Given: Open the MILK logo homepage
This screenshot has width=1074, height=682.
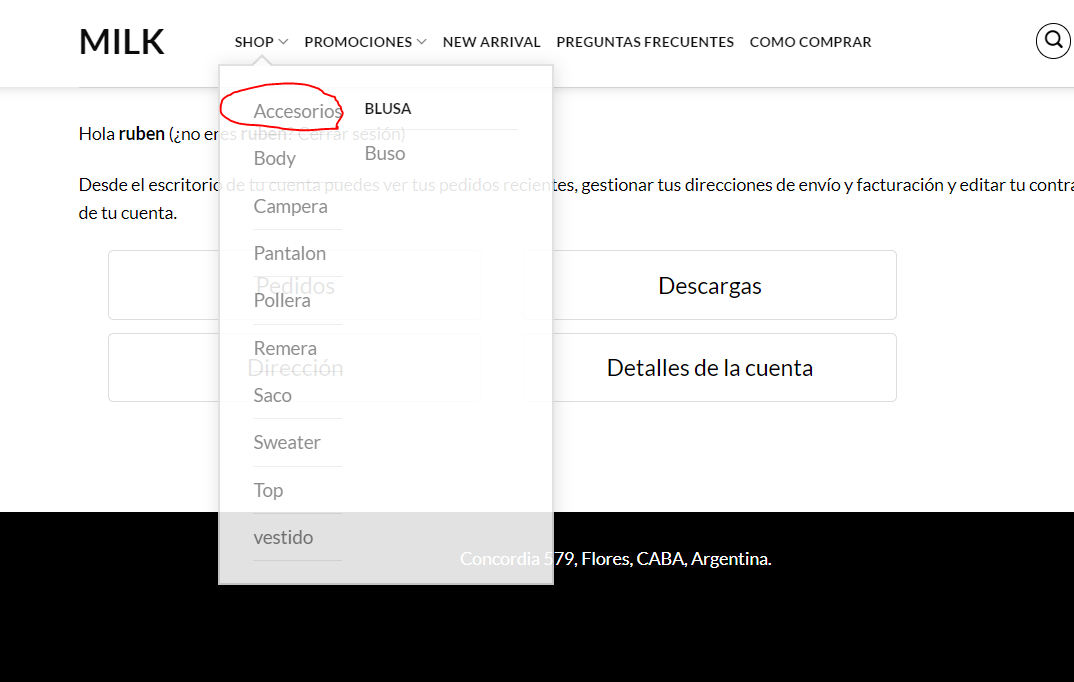Looking at the screenshot, I should 122,42.
